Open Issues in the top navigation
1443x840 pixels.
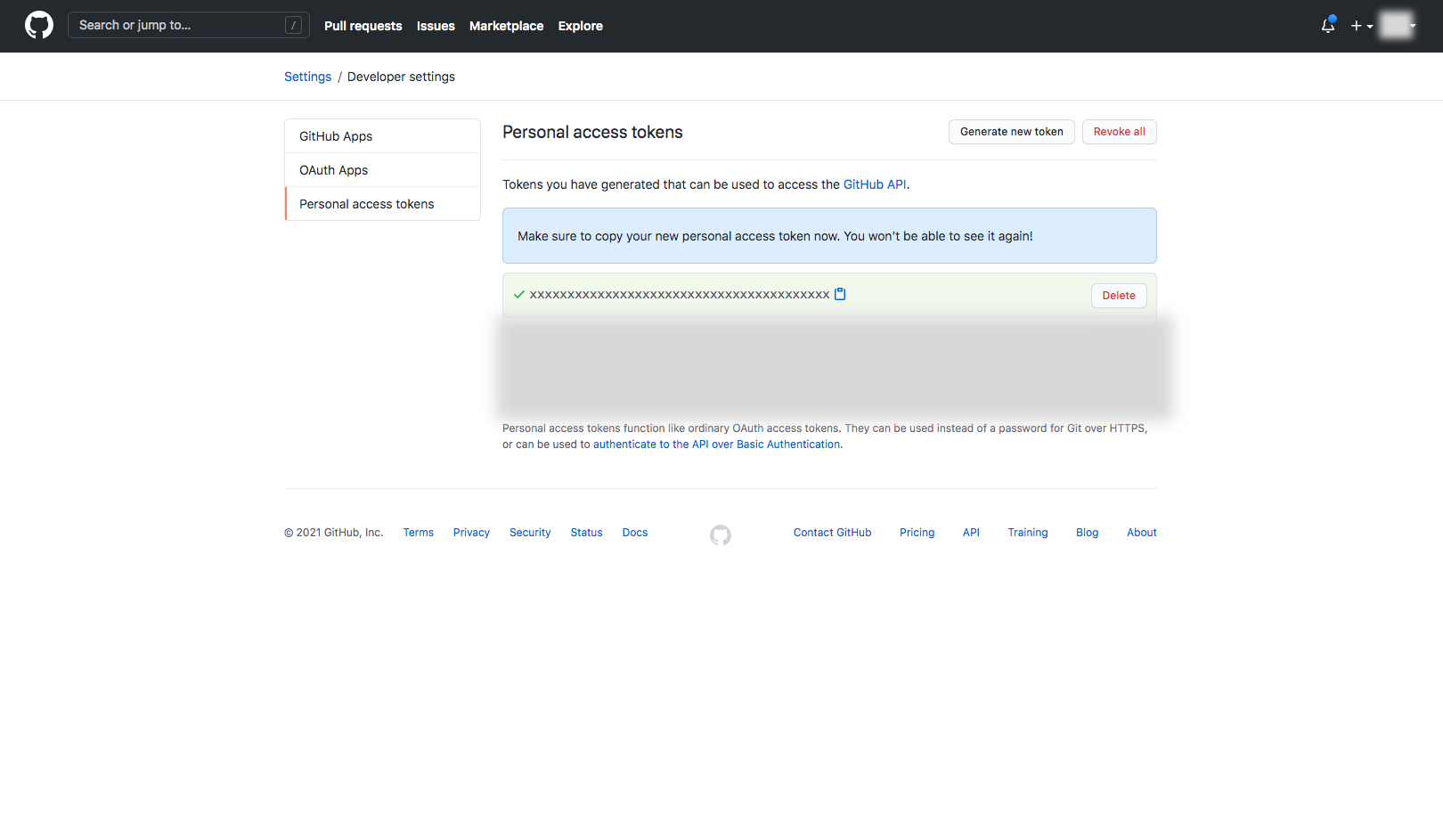pos(436,26)
